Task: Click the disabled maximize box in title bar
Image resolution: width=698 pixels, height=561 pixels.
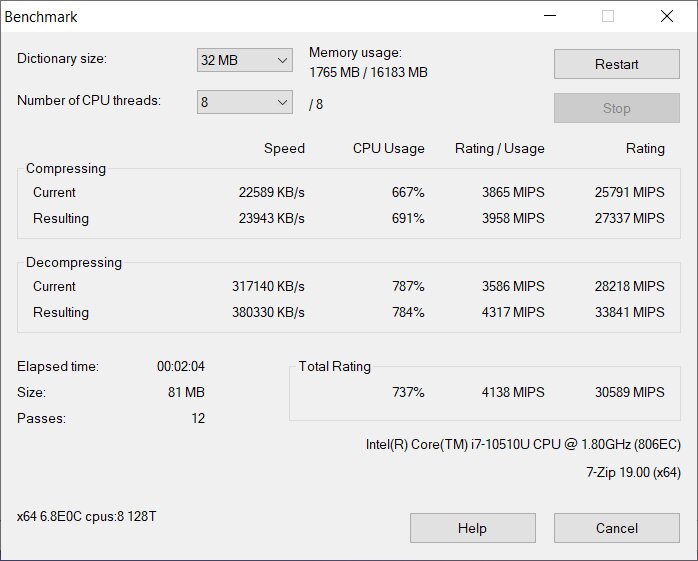Action: pos(608,16)
